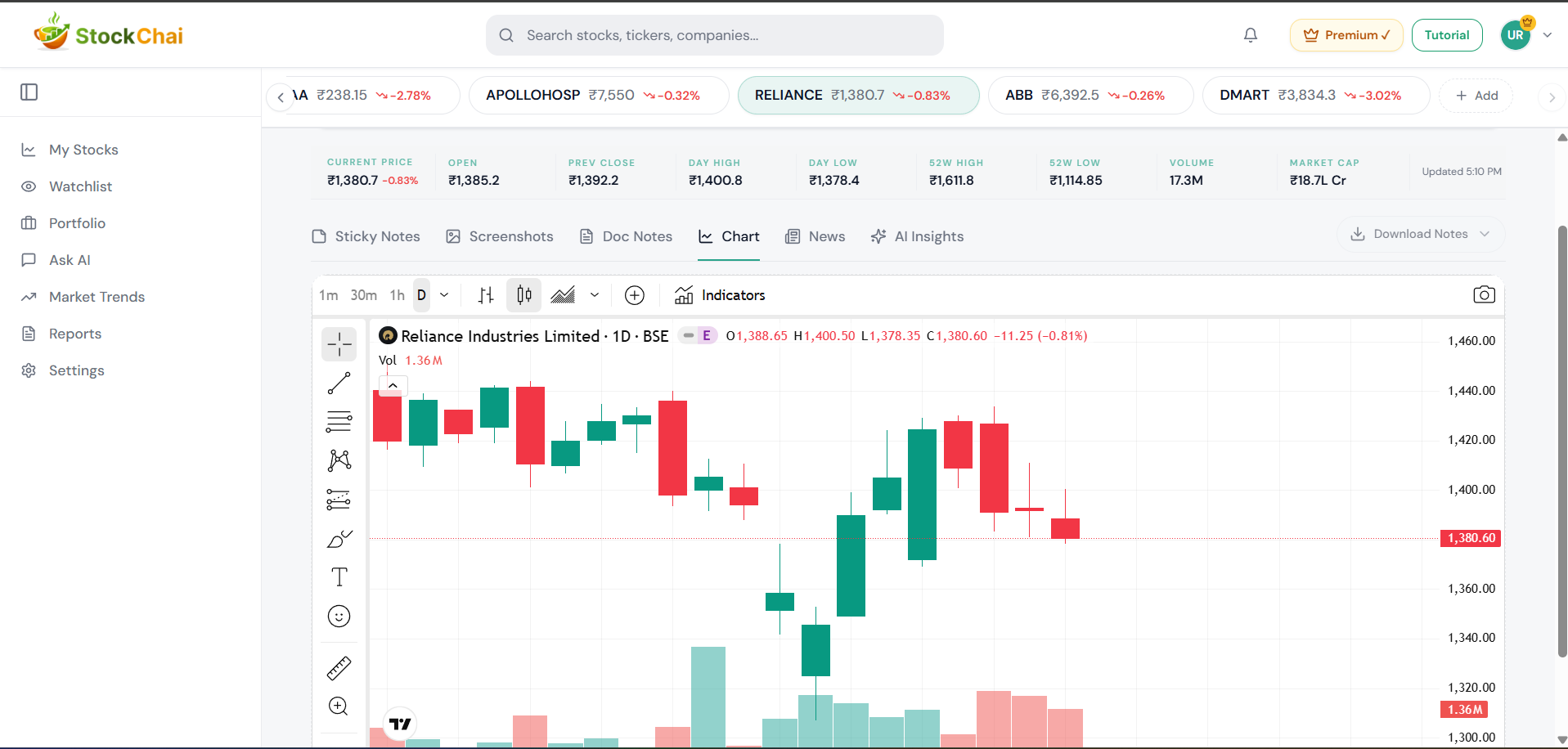This screenshot has width=1568, height=749.
Task: Select the brush drawing tool
Action: (339, 539)
